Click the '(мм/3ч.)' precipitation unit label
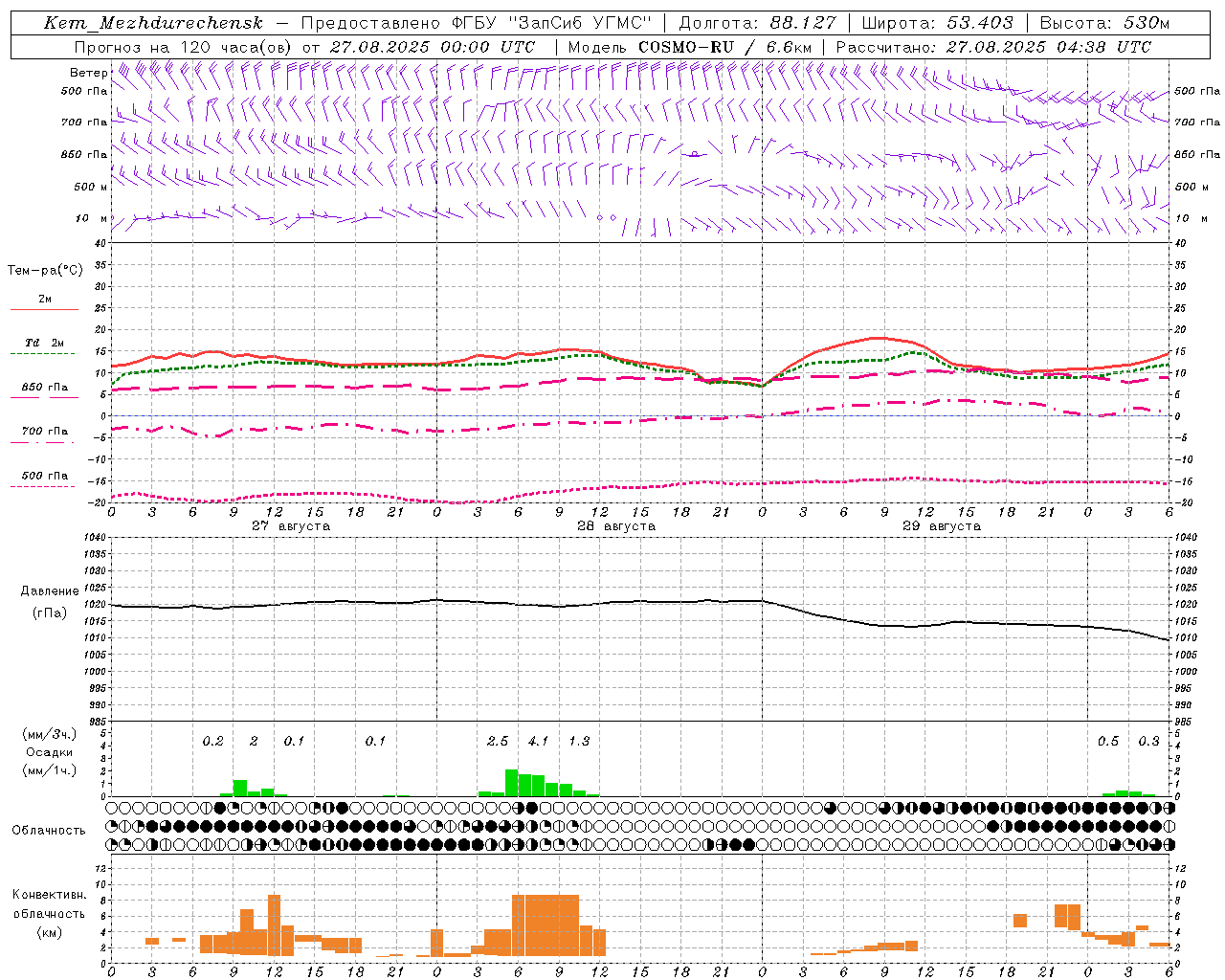This screenshot has width=1225, height=980. 50,734
